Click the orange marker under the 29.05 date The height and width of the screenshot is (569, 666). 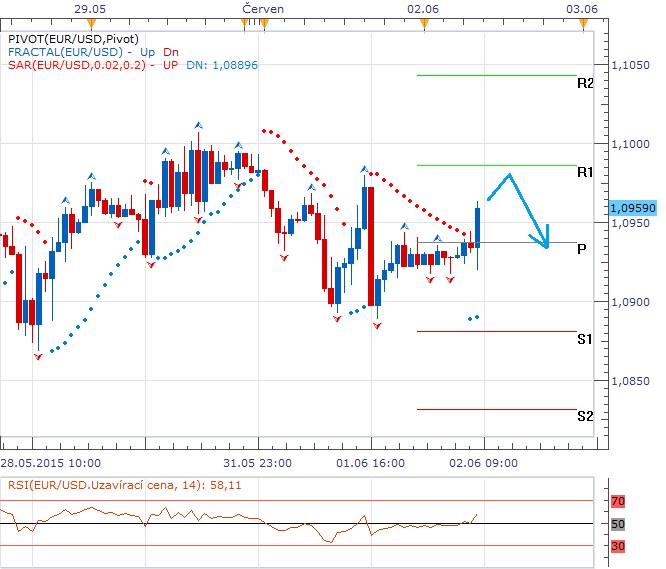[92, 23]
